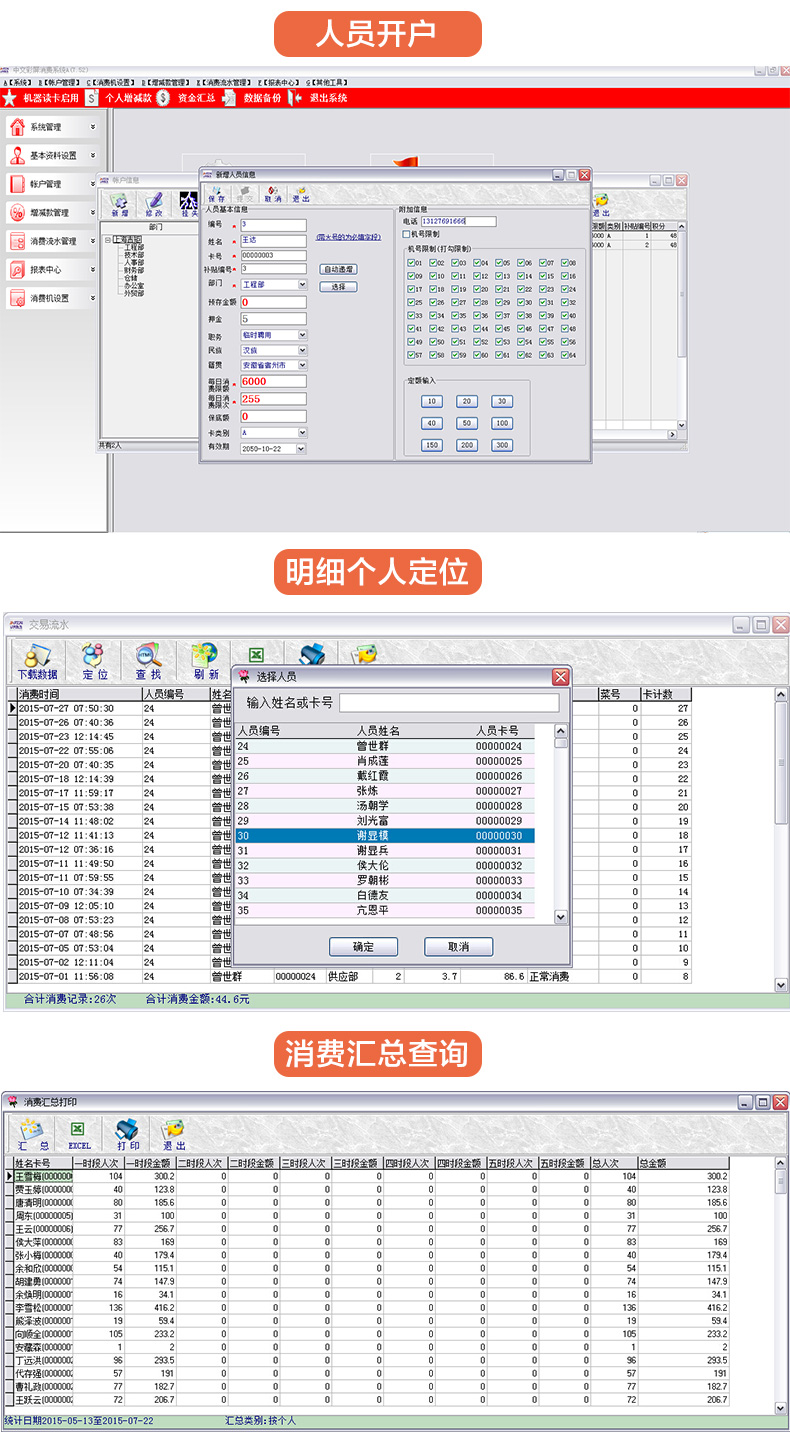
Task: Open the 帐户管理 menu in menu bar
Action: click(x=62, y=82)
